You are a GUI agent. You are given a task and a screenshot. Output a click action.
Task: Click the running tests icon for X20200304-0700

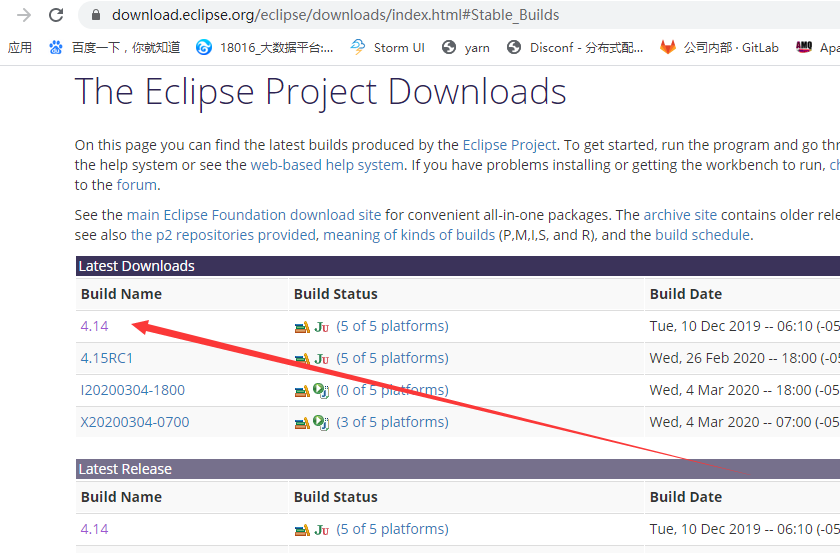click(321, 423)
